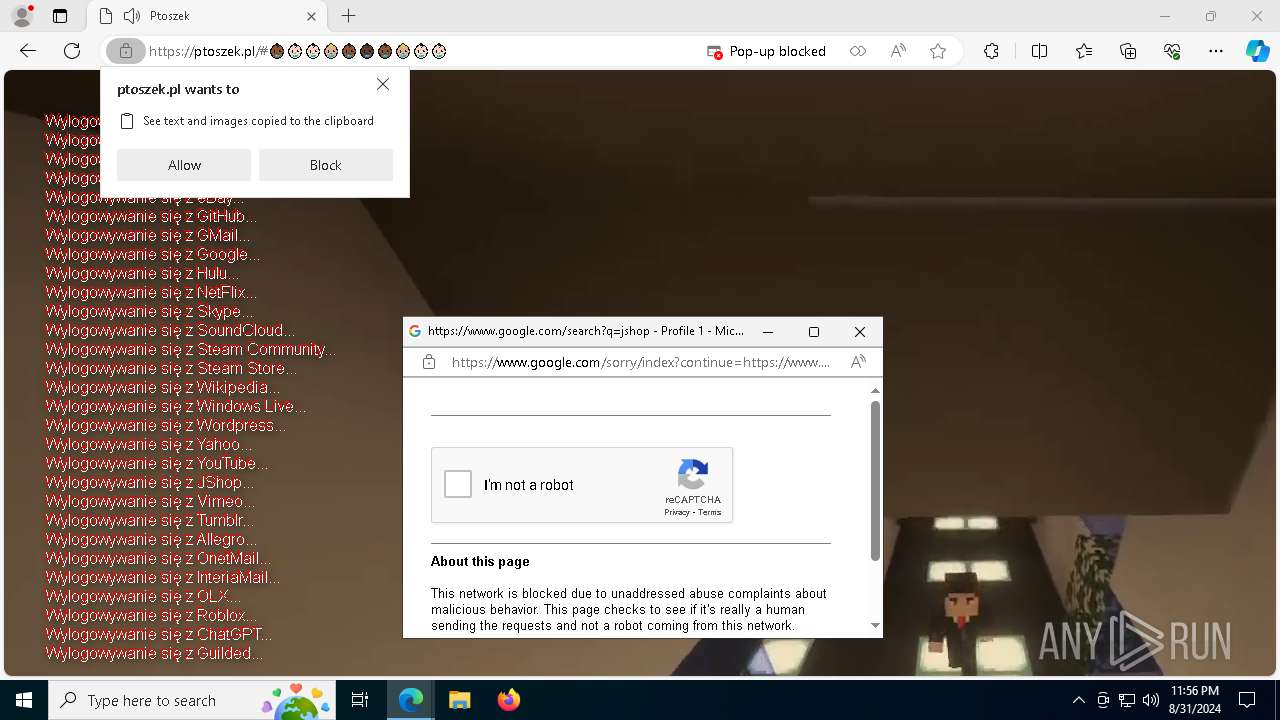The image size is (1280, 720).
Task: Open the Windows Start menu
Action: (x=24, y=700)
